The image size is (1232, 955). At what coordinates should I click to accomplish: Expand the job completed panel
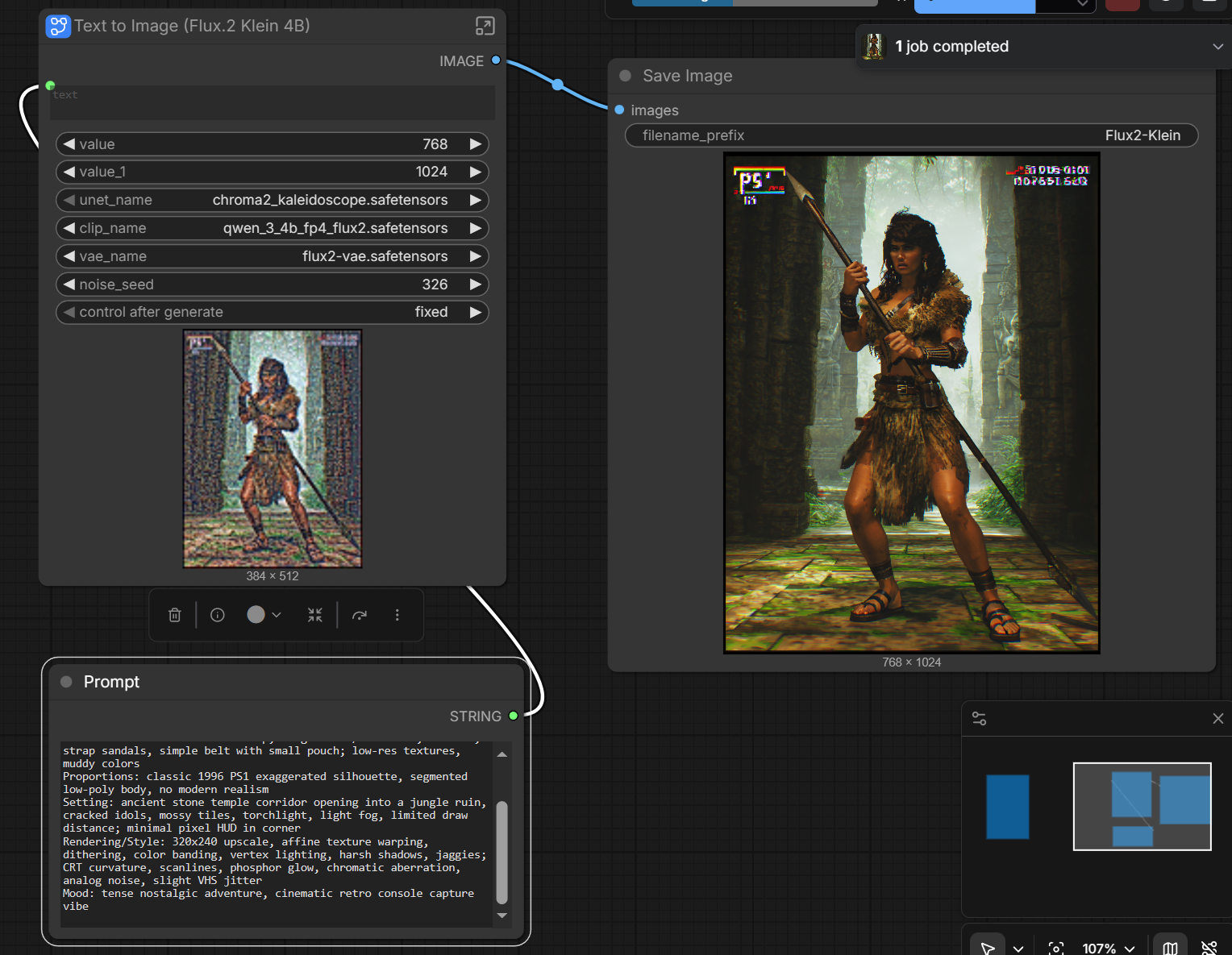1217,47
